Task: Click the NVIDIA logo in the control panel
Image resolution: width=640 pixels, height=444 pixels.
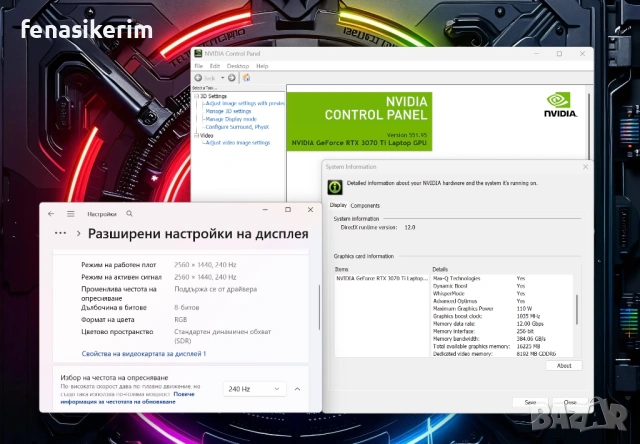Action: [x=560, y=105]
